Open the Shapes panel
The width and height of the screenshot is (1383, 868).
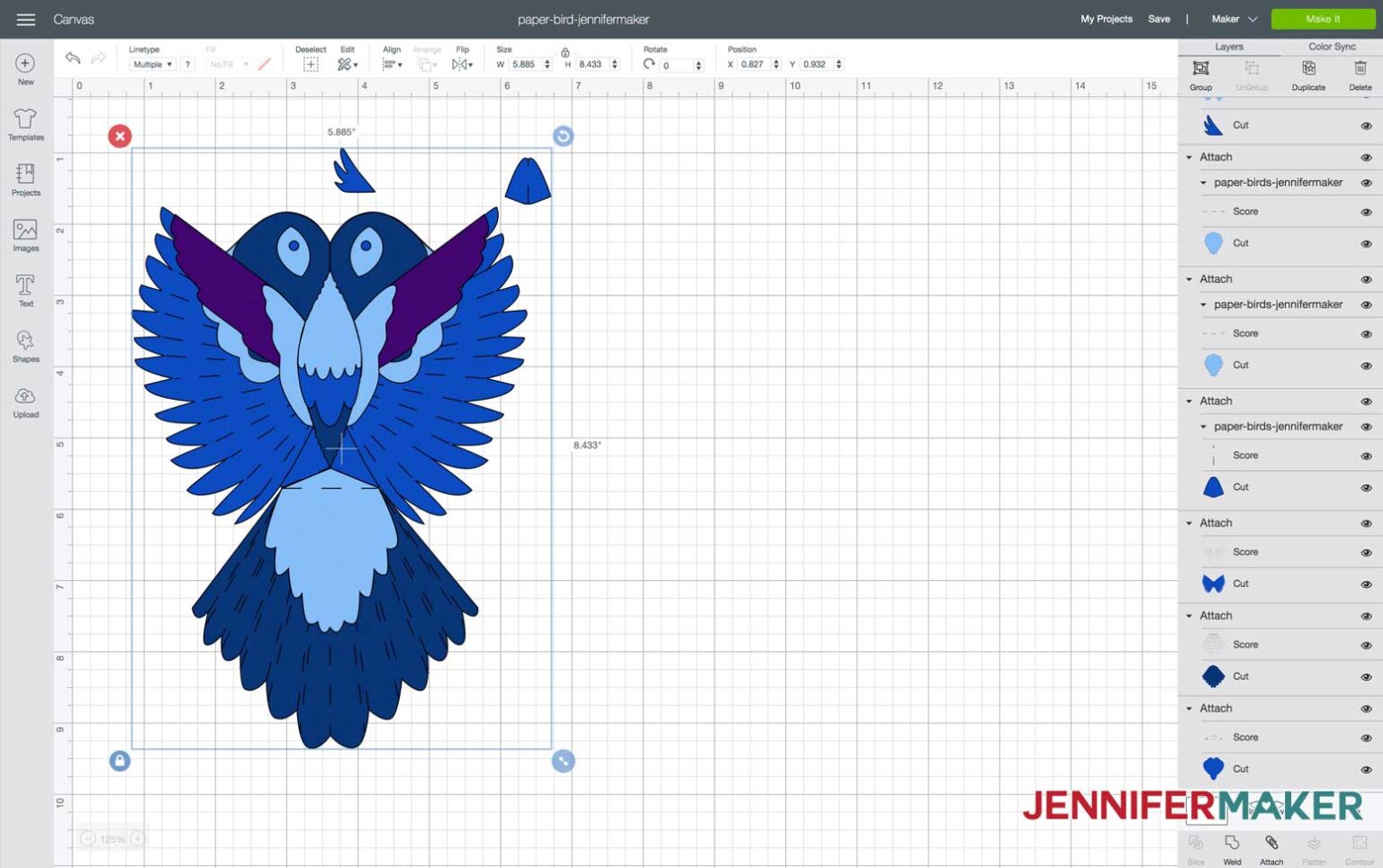pos(25,347)
